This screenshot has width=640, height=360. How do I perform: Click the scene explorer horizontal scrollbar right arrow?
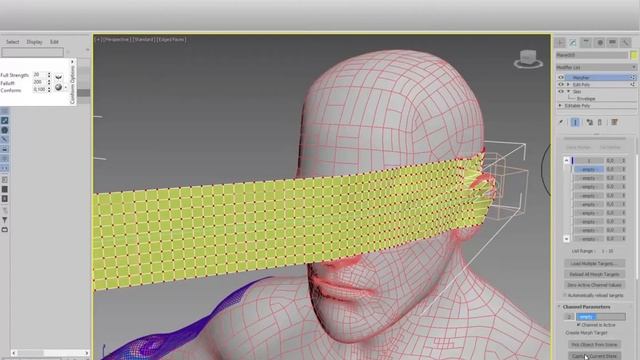pyautogui.click(x=87, y=353)
